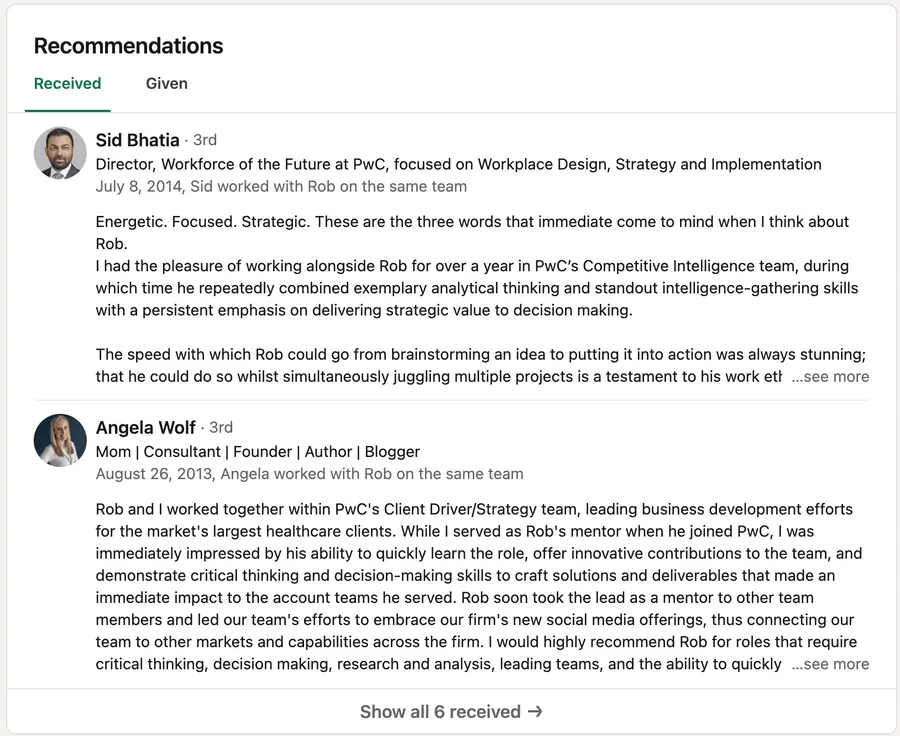Open the Recommendations section heading
Viewport: 900px width, 736px height.
click(x=128, y=46)
